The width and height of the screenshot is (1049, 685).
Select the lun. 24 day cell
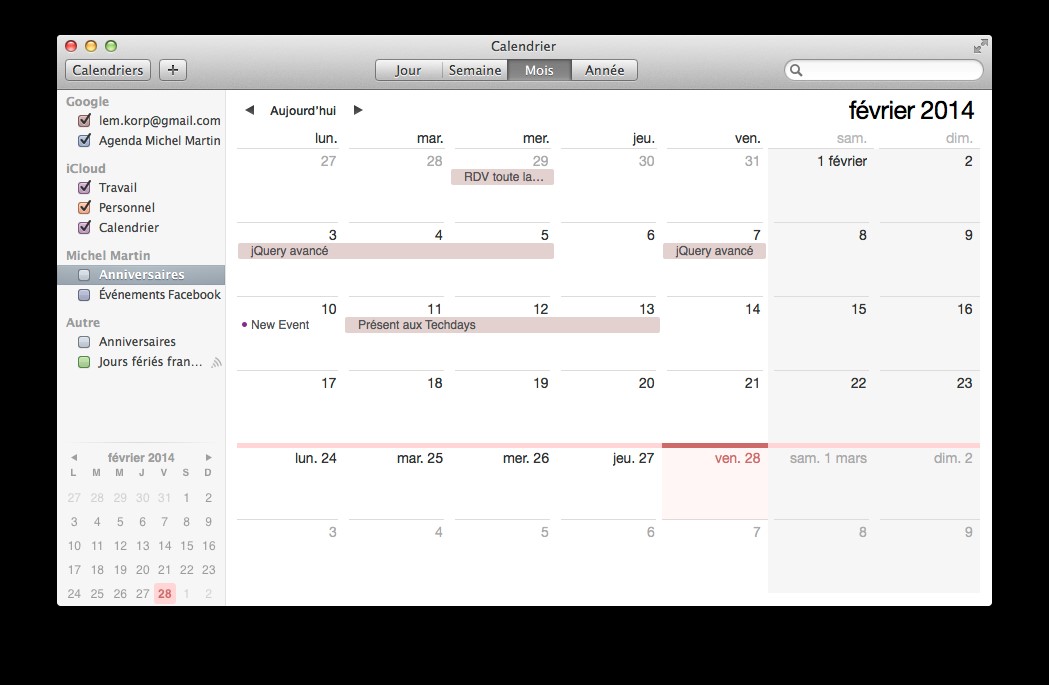tap(290, 482)
